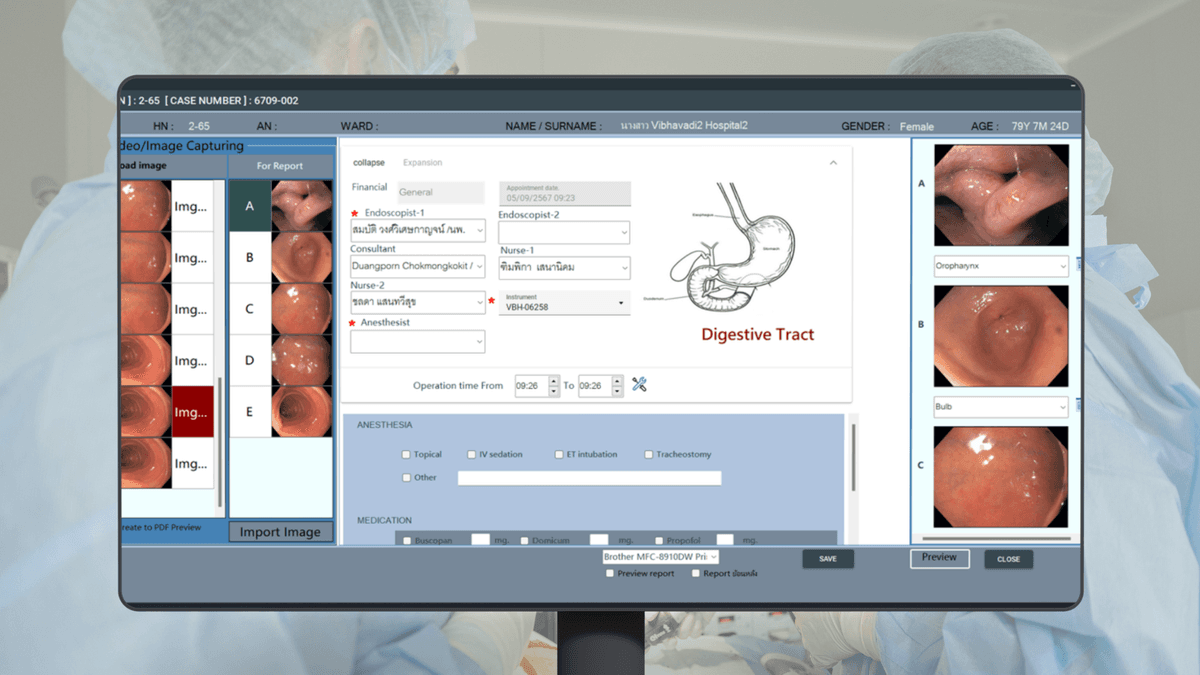Viewport: 1200px width, 675px height.
Task: Check the Buscopan medication checkbox
Action: [x=406, y=540]
